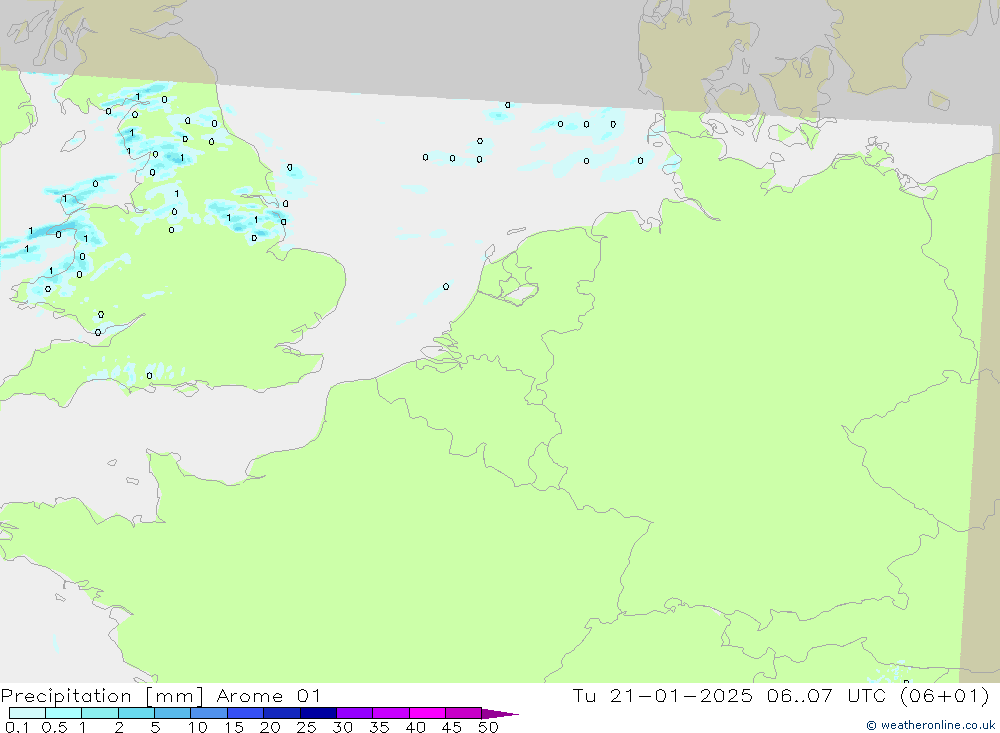Click the 15 to 20 mm legend swatch
This screenshot has width=1000, height=733.
[246, 713]
